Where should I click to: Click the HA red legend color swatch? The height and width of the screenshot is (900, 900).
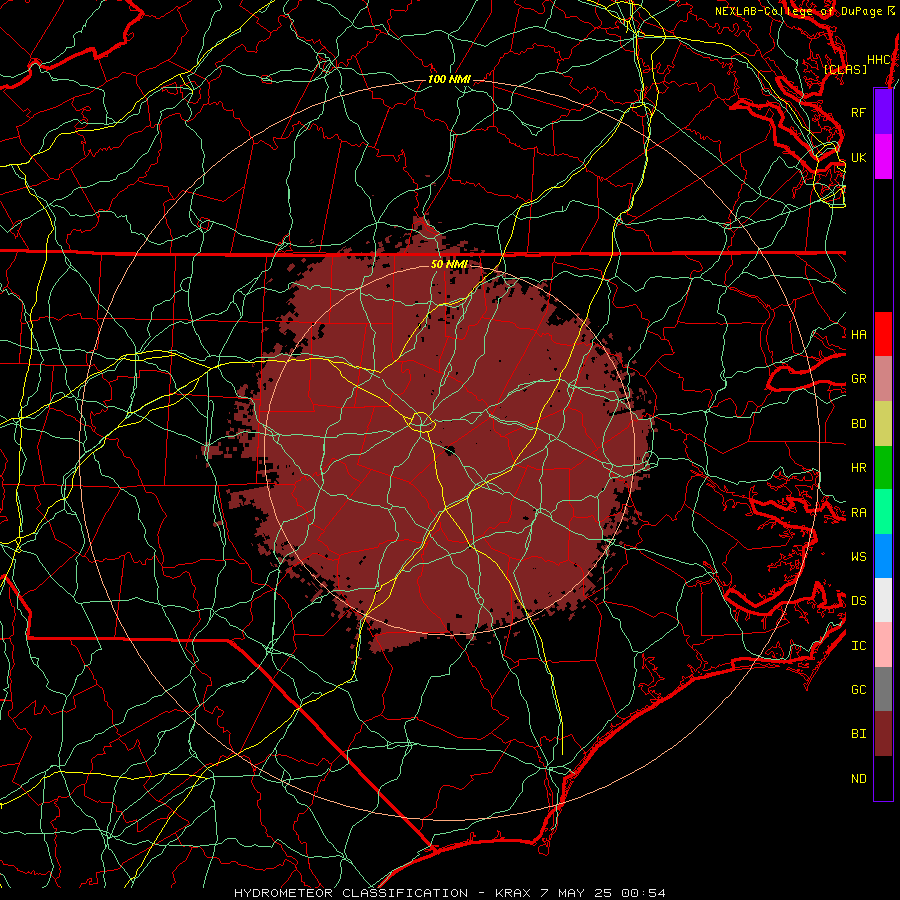tap(883, 334)
